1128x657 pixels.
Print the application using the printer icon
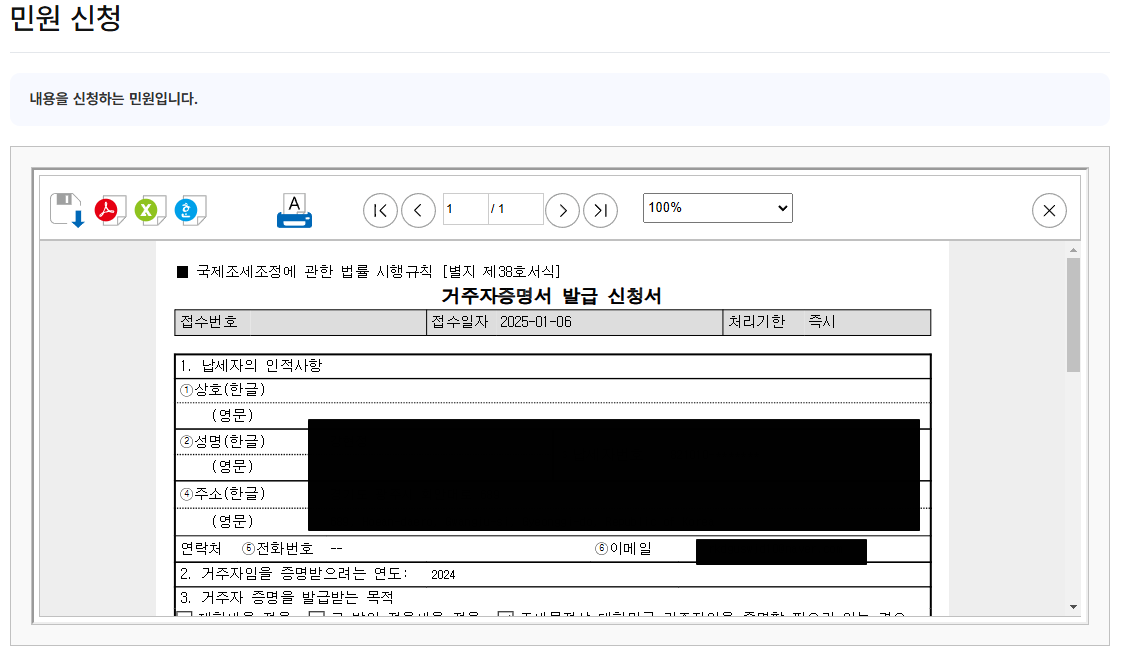[x=294, y=210]
